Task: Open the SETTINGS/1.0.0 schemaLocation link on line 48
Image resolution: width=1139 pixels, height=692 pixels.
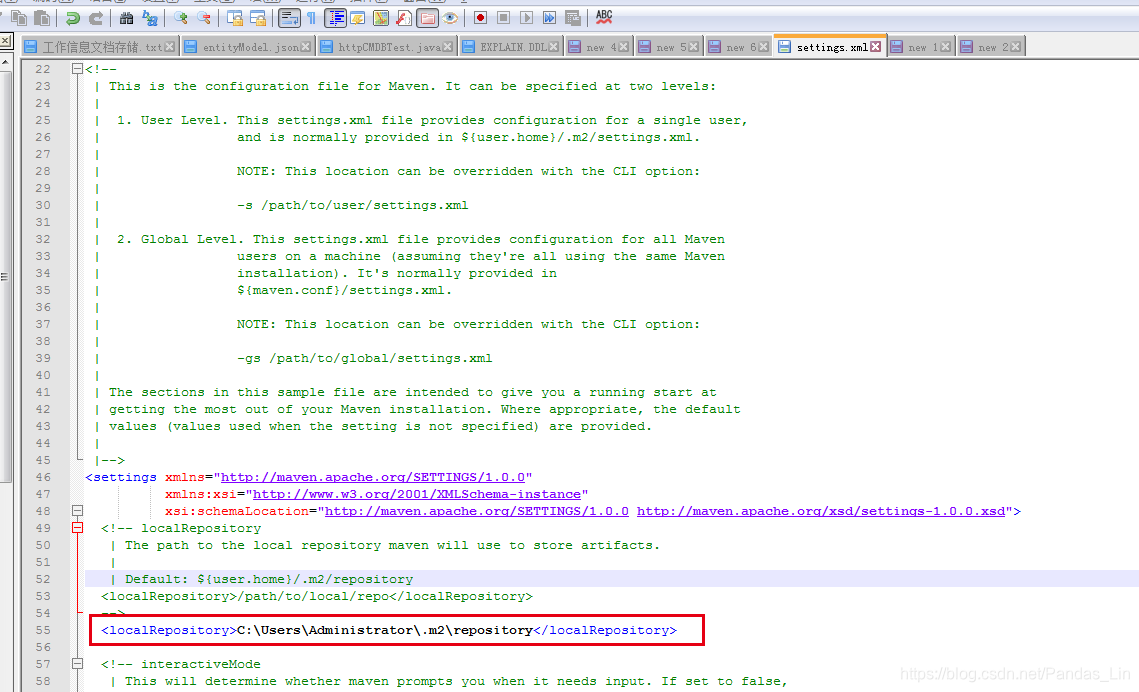Action: (x=477, y=511)
